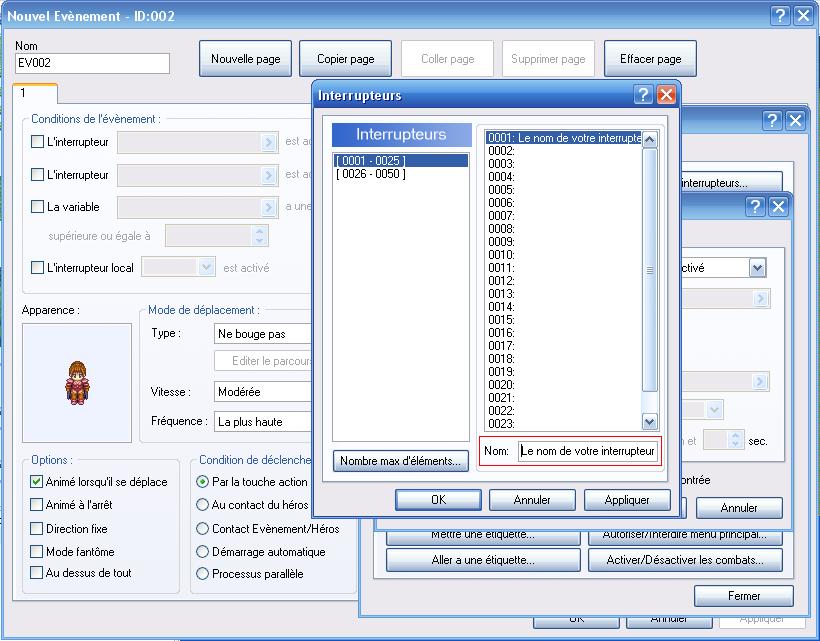Click the switch list vertical scrollbar thumb
820x641 pixels.
650,270
